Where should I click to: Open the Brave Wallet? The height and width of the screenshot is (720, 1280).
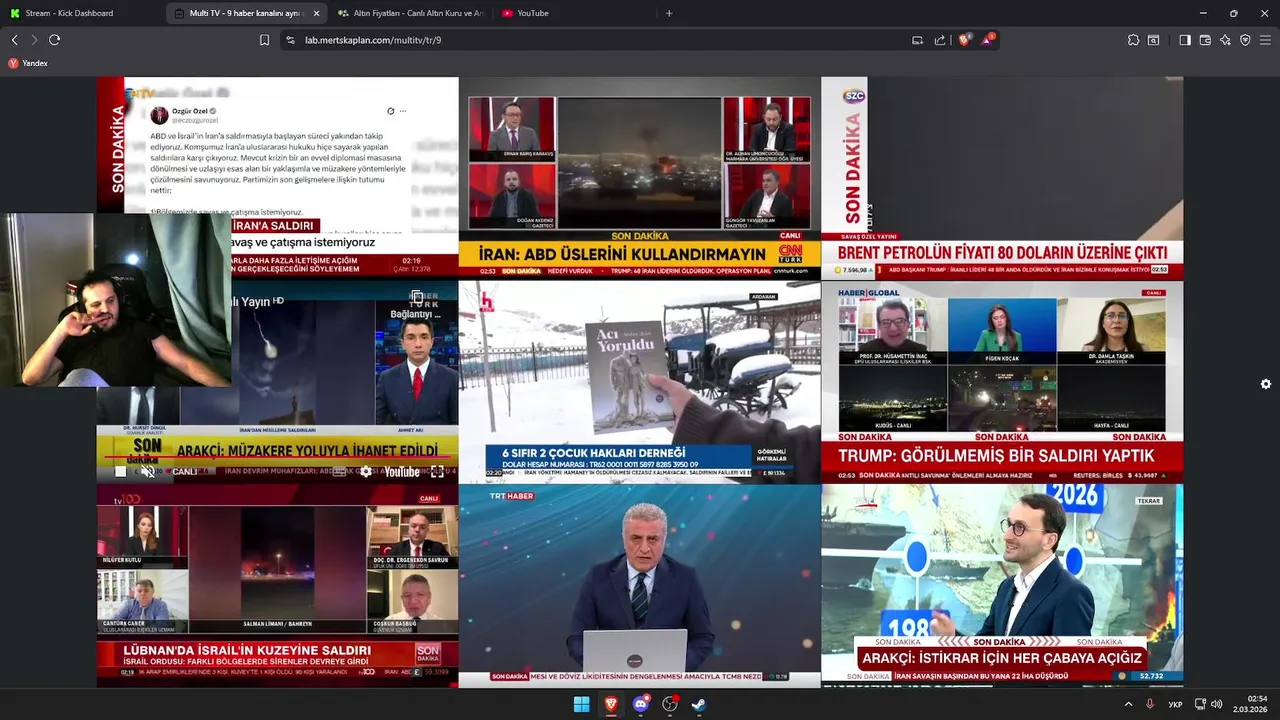[1205, 40]
